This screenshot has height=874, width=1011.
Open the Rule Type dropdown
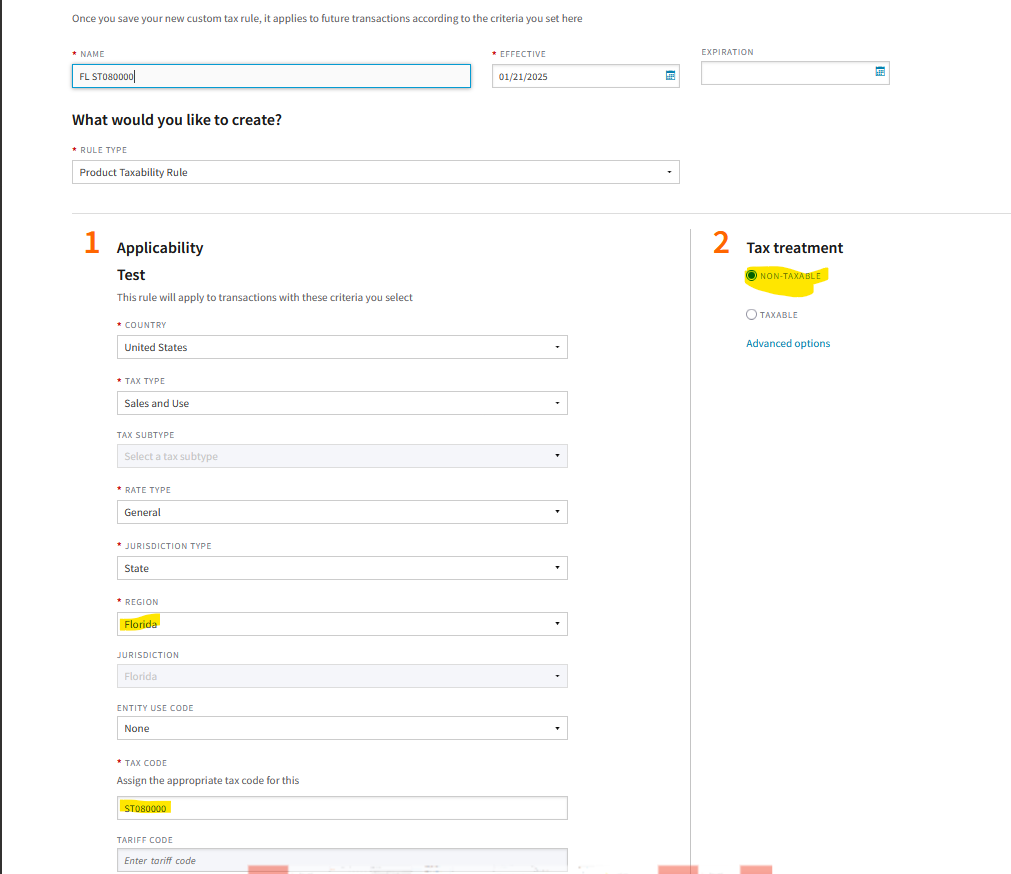tap(375, 172)
